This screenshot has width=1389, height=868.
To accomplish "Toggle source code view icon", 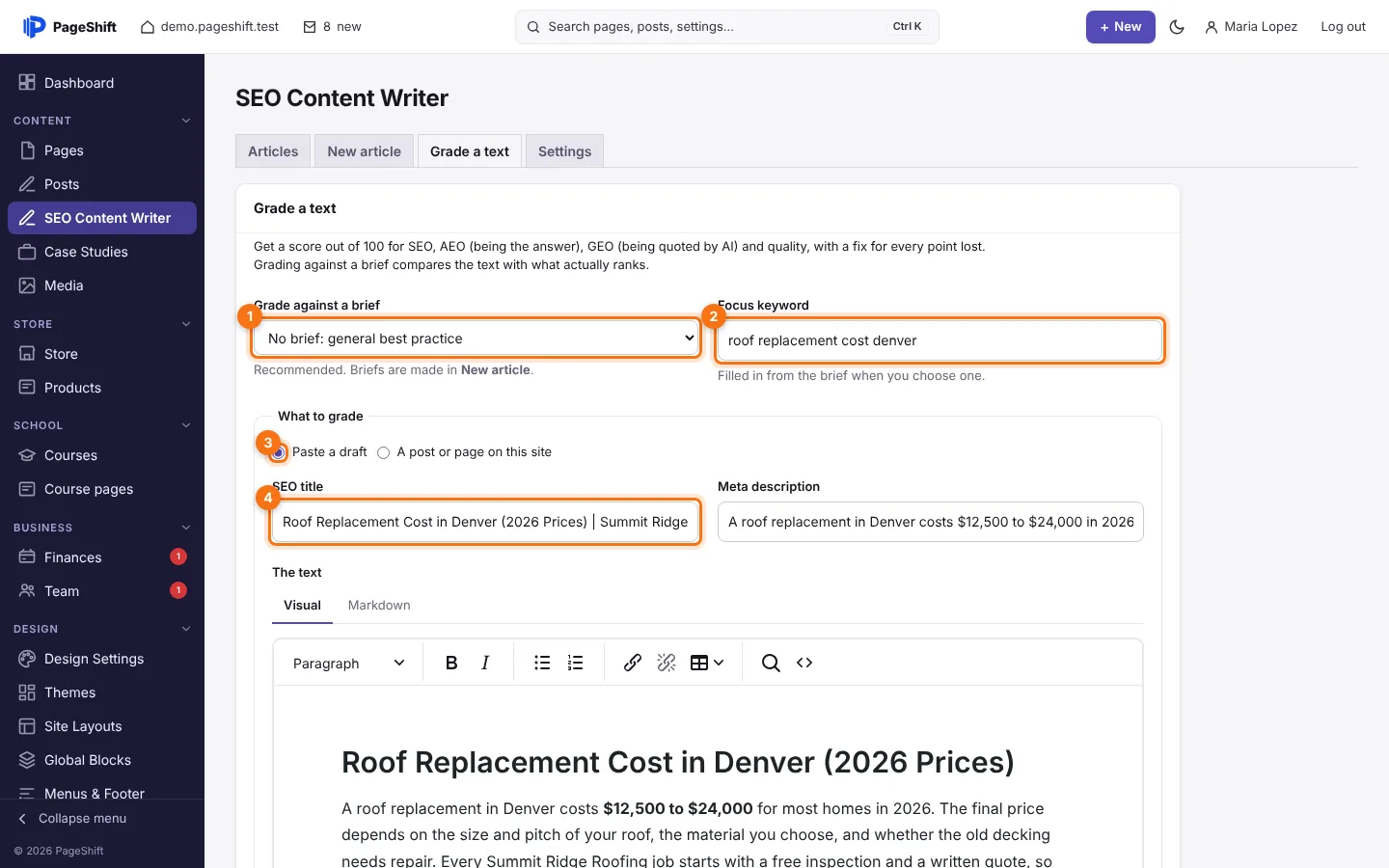I will point(804,663).
